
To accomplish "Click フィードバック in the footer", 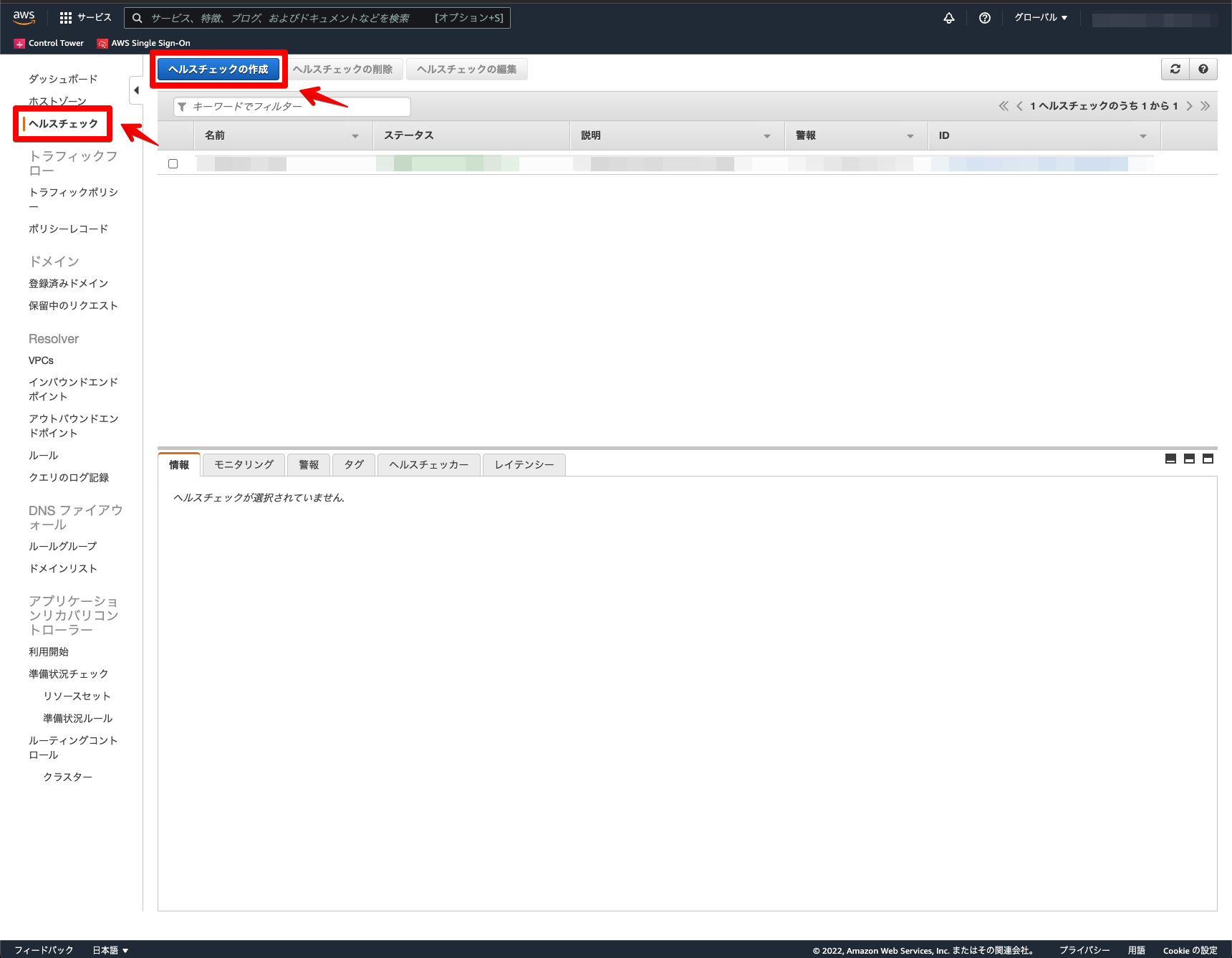I will tap(44, 950).
